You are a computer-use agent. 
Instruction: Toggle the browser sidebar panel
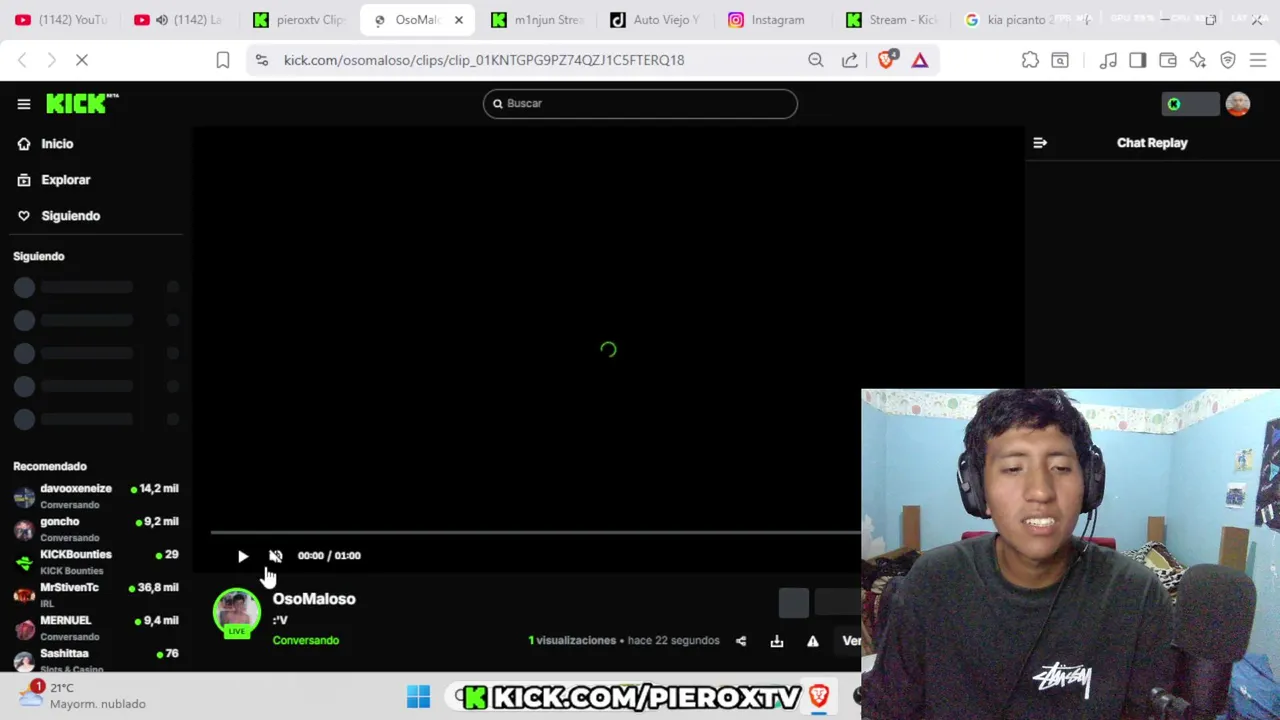click(x=1138, y=61)
